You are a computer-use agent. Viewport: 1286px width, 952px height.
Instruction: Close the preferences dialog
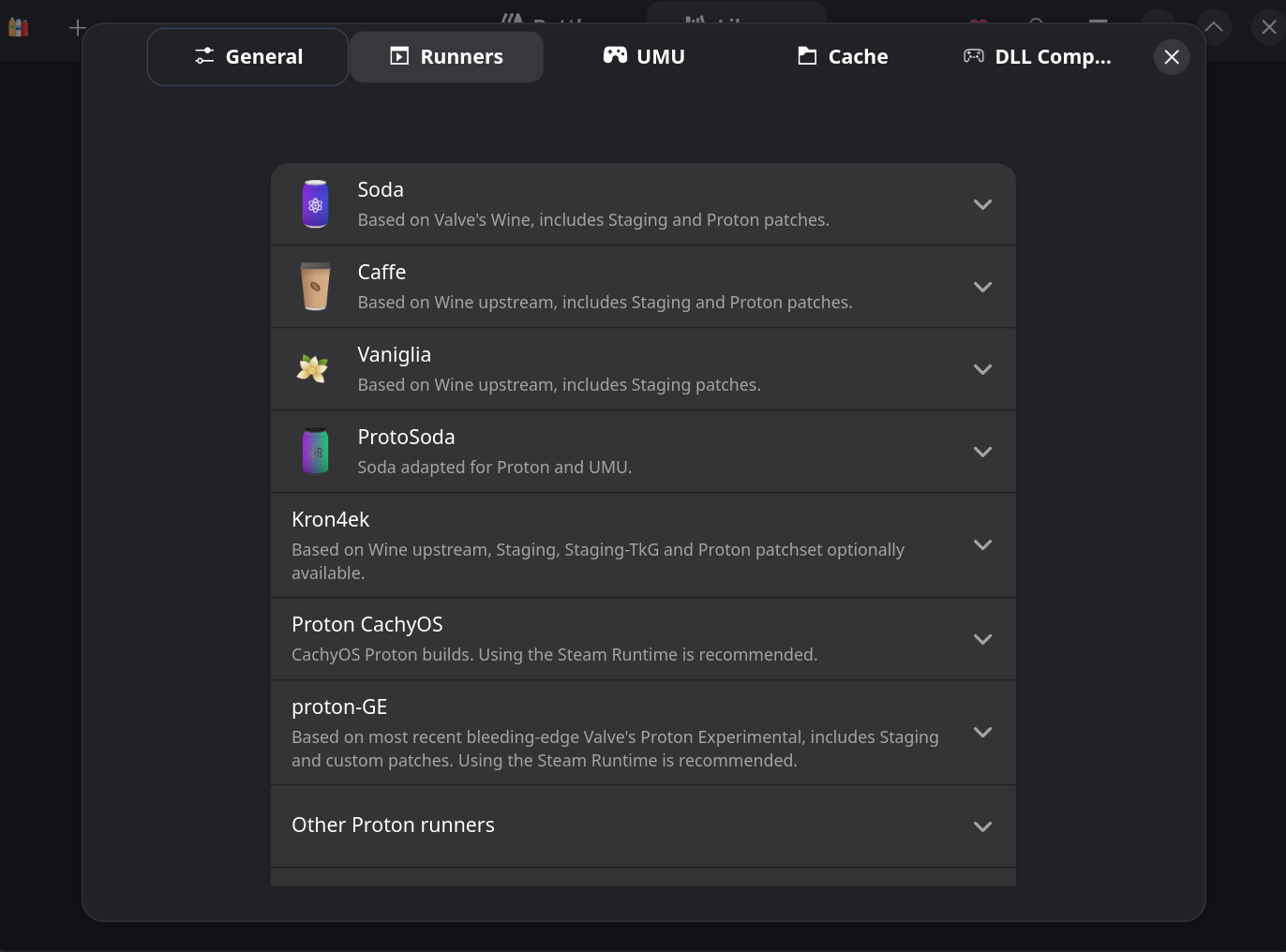[1172, 57]
